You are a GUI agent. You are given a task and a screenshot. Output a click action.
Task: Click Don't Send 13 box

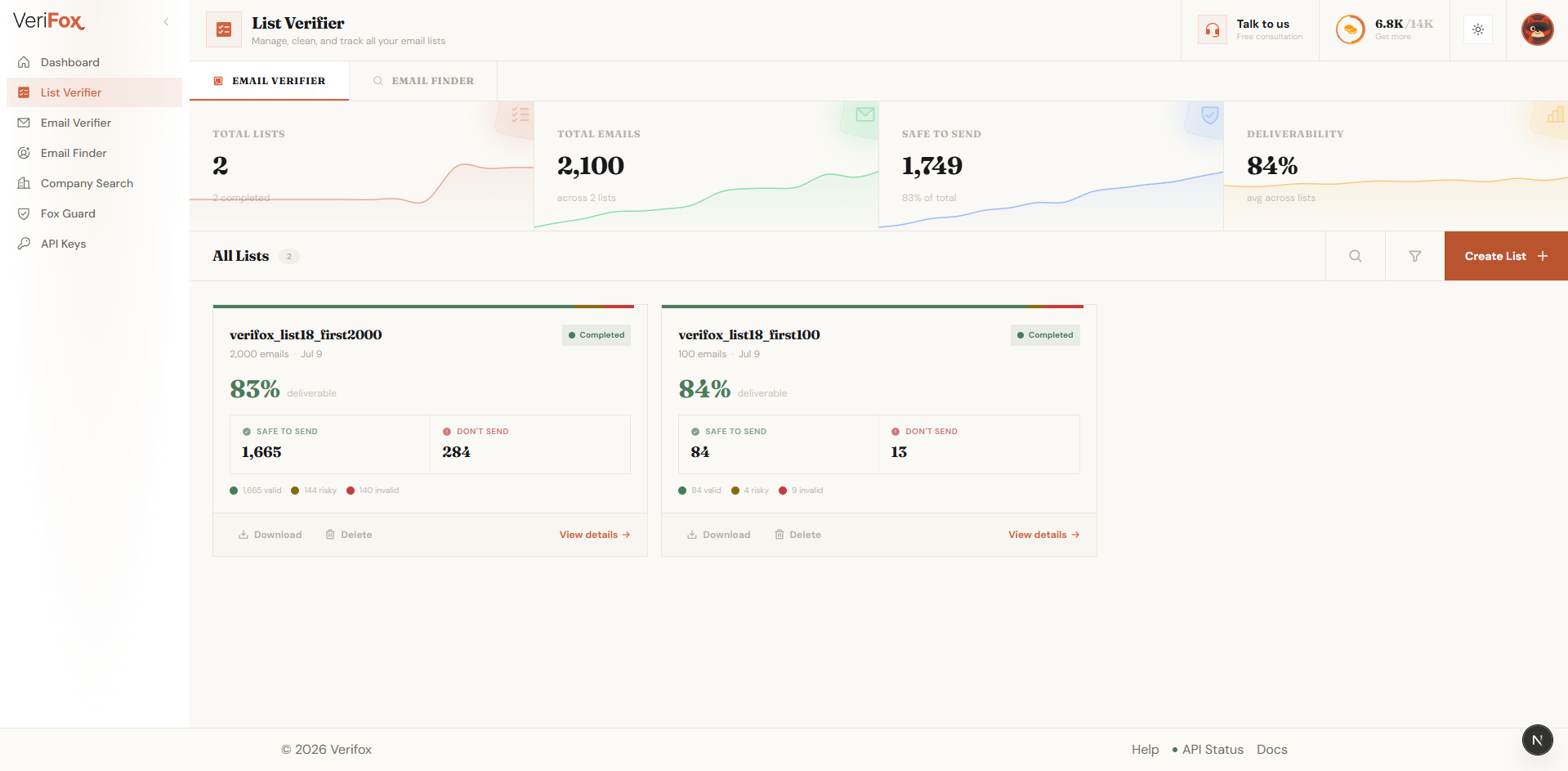(979, 444)
